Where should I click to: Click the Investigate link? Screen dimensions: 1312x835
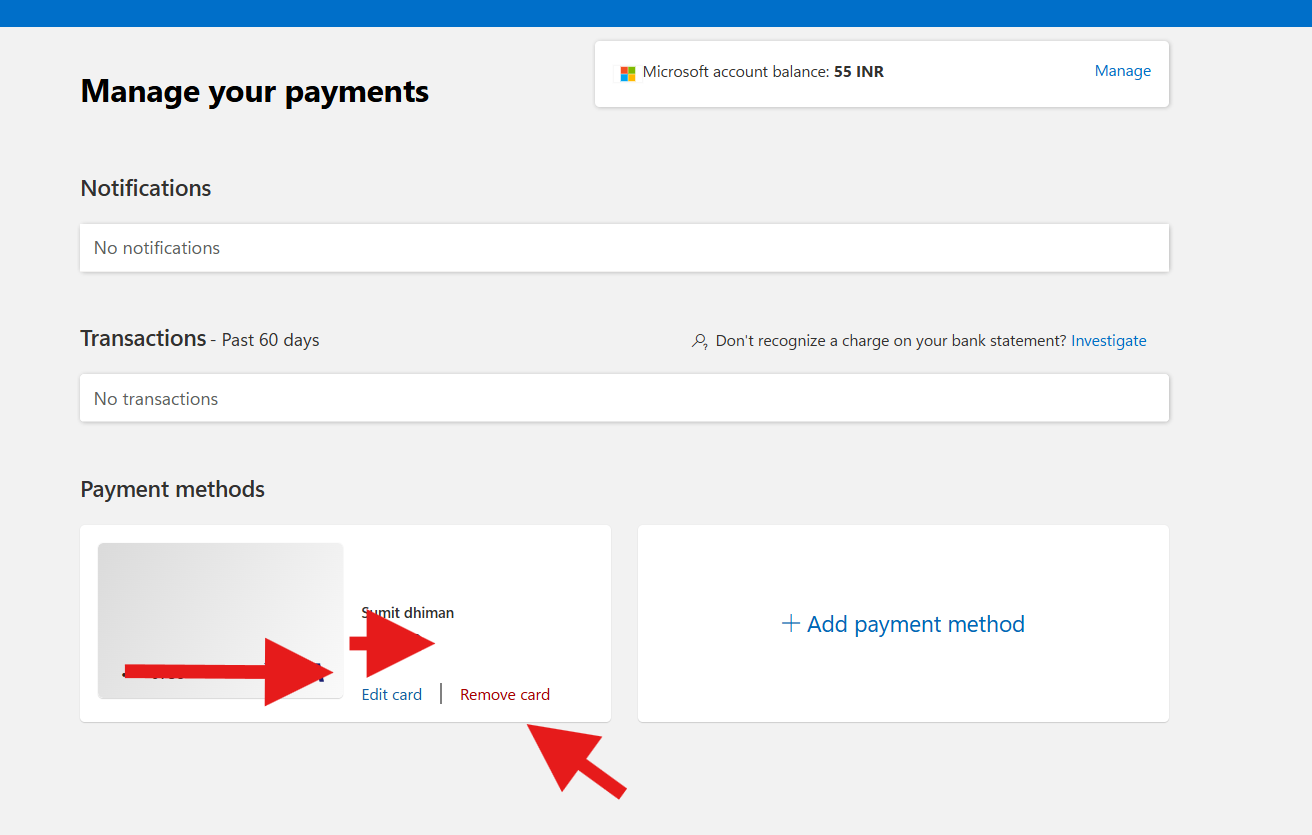1109,341
